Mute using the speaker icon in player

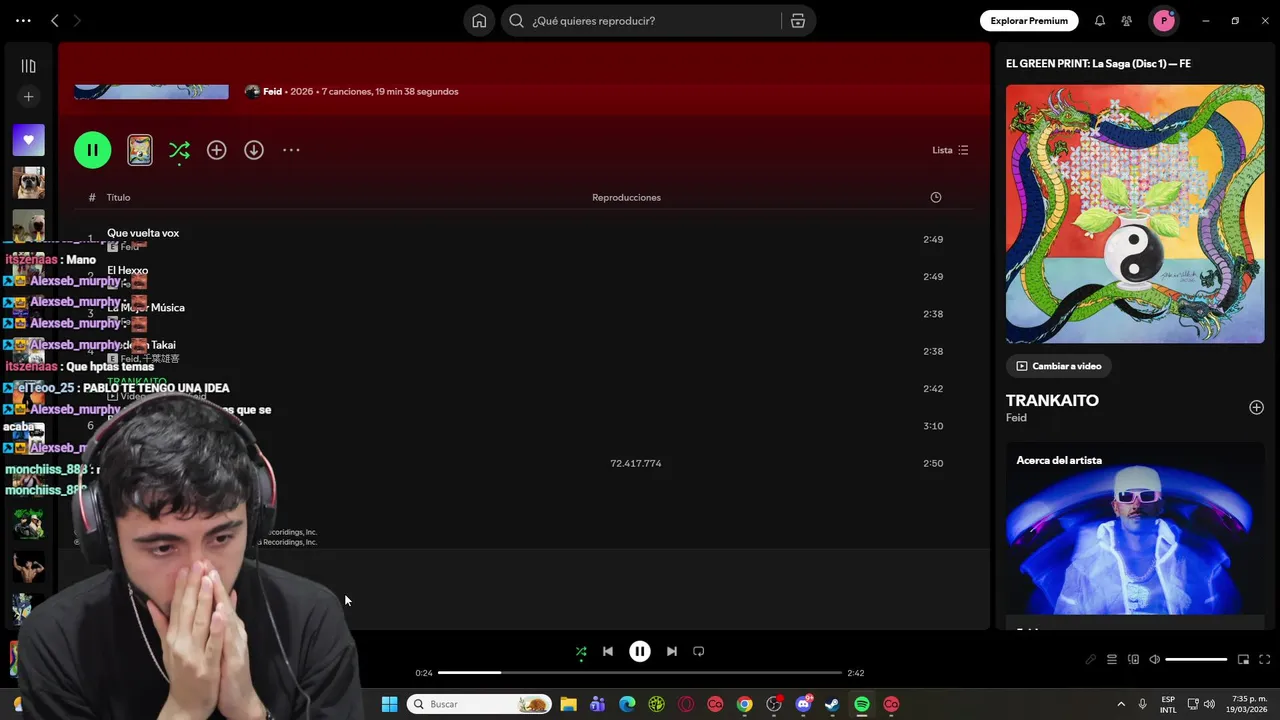pyautogui.click(x=1154, y=660)
